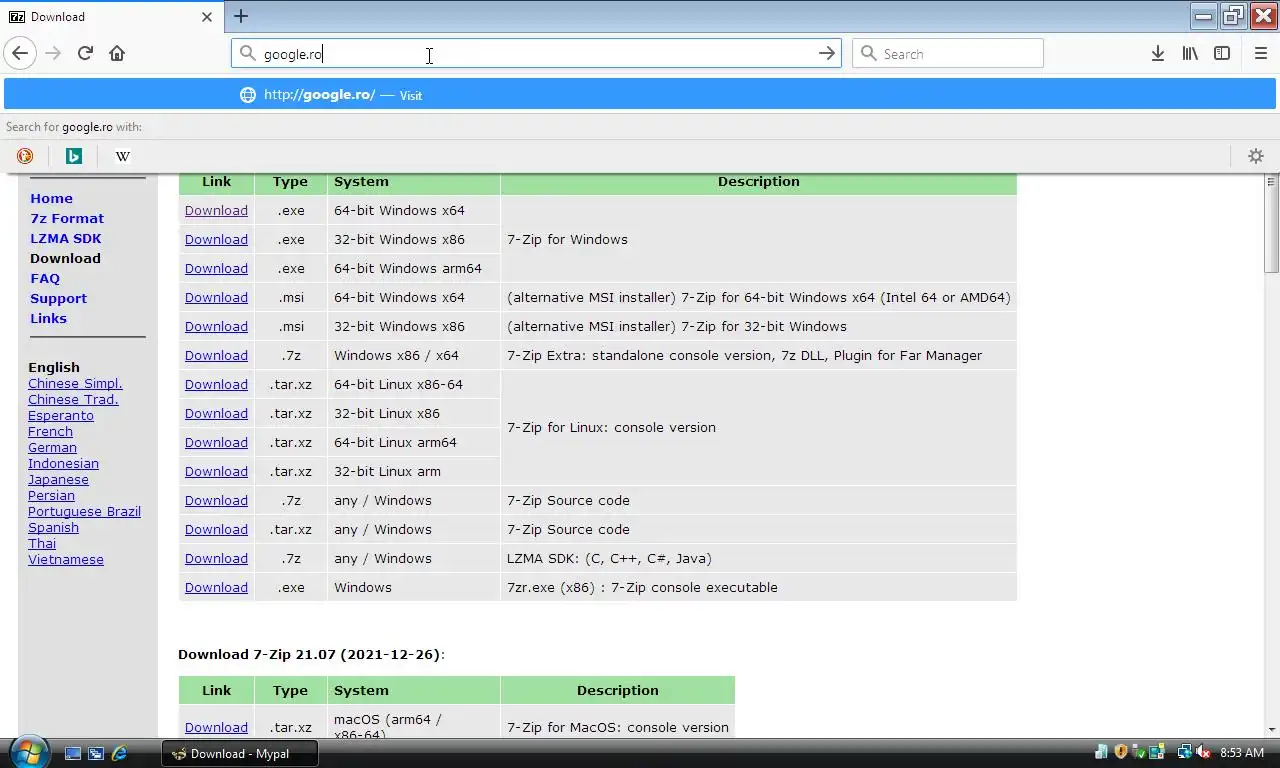Close the Download tab
This screenshot has width=1280, height=768.
(x=207, y=17)
